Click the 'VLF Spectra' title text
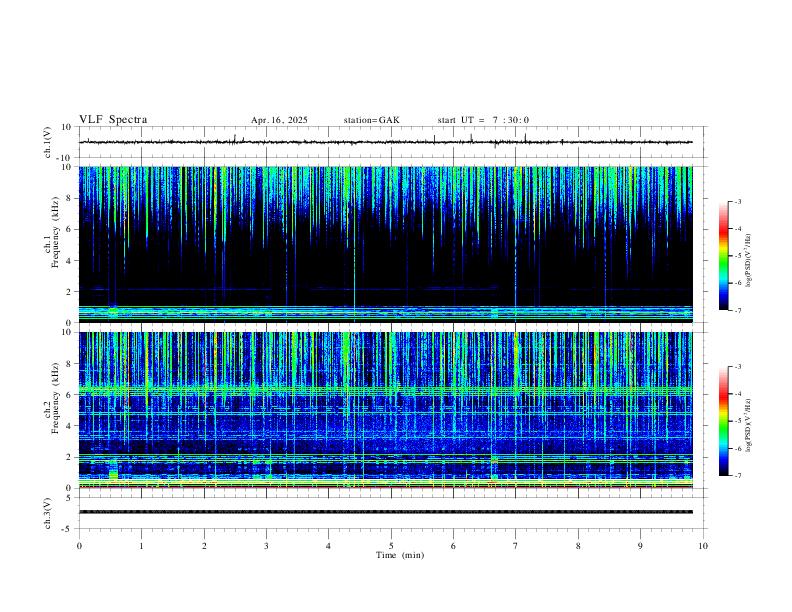The image size is (792, 612). coord(113,120)
